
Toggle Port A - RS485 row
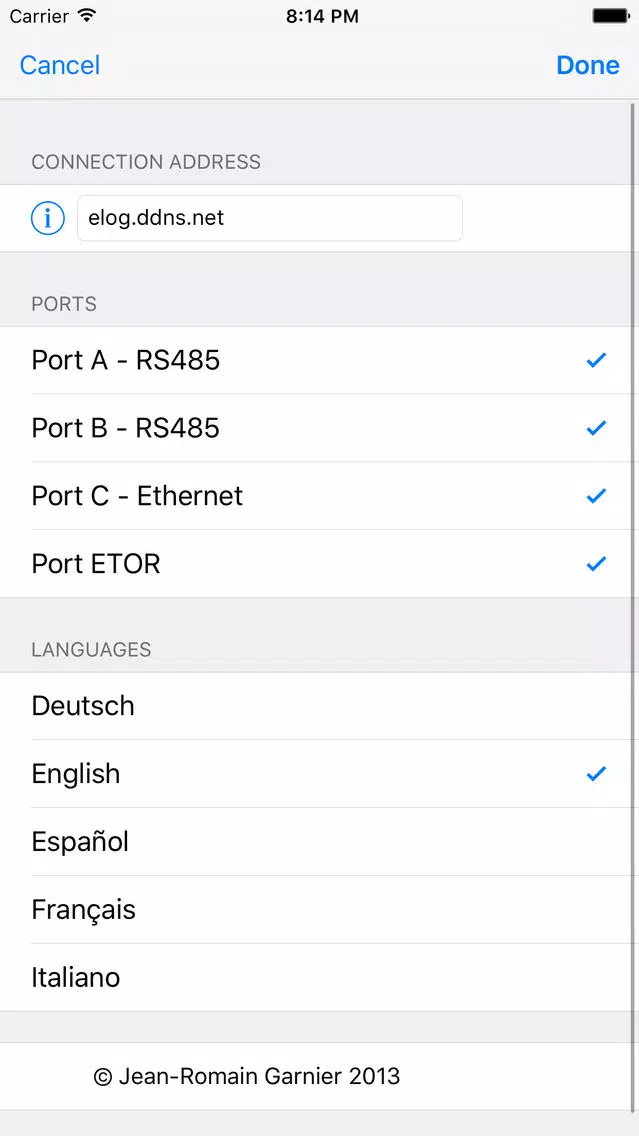click(320, 360)
